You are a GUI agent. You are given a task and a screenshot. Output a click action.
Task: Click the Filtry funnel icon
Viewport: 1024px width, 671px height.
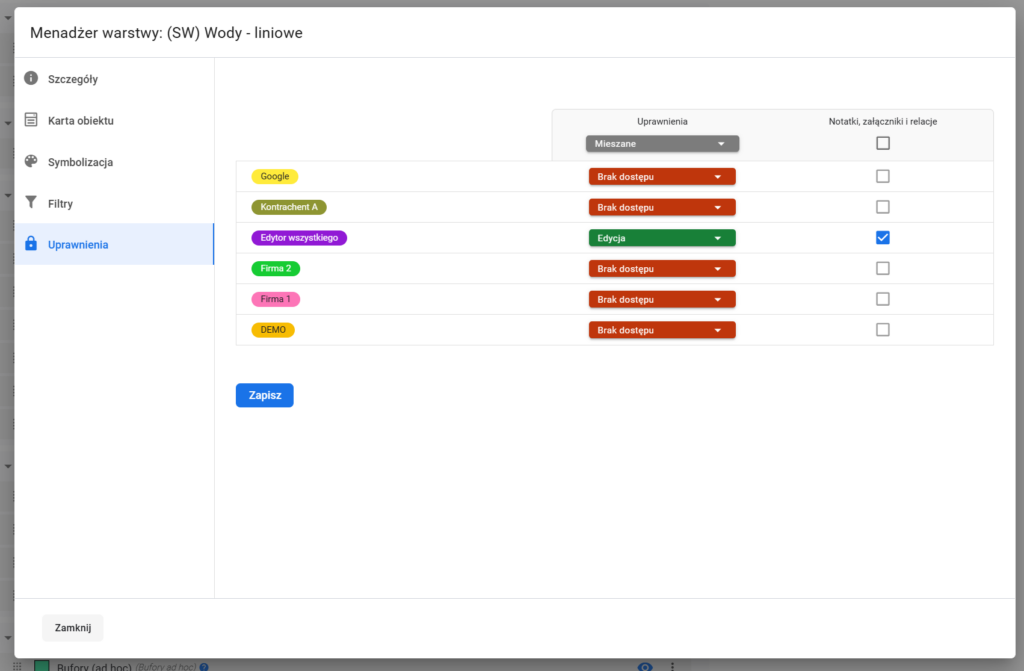coord(31,203)
